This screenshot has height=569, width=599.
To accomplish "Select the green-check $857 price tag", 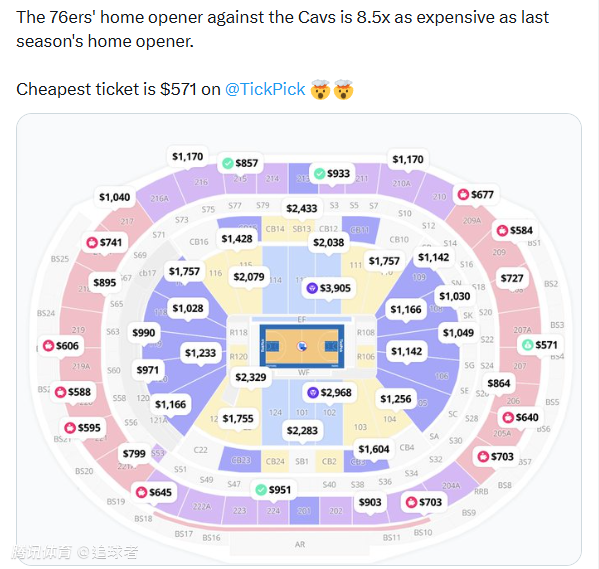I will pos(240,163).
